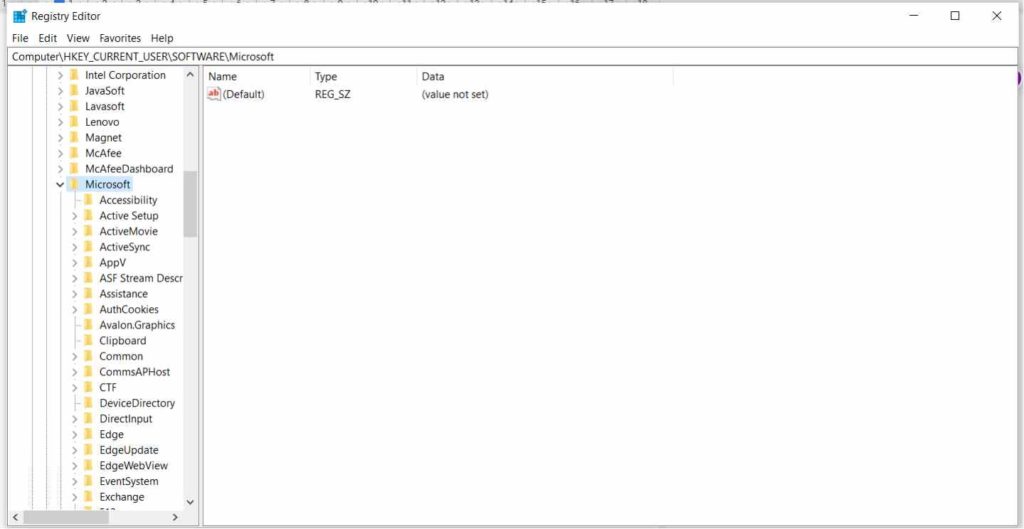Click the McAfee folder icon
Viewport: 1024px width, 529px height.
(x=74, y=153)
